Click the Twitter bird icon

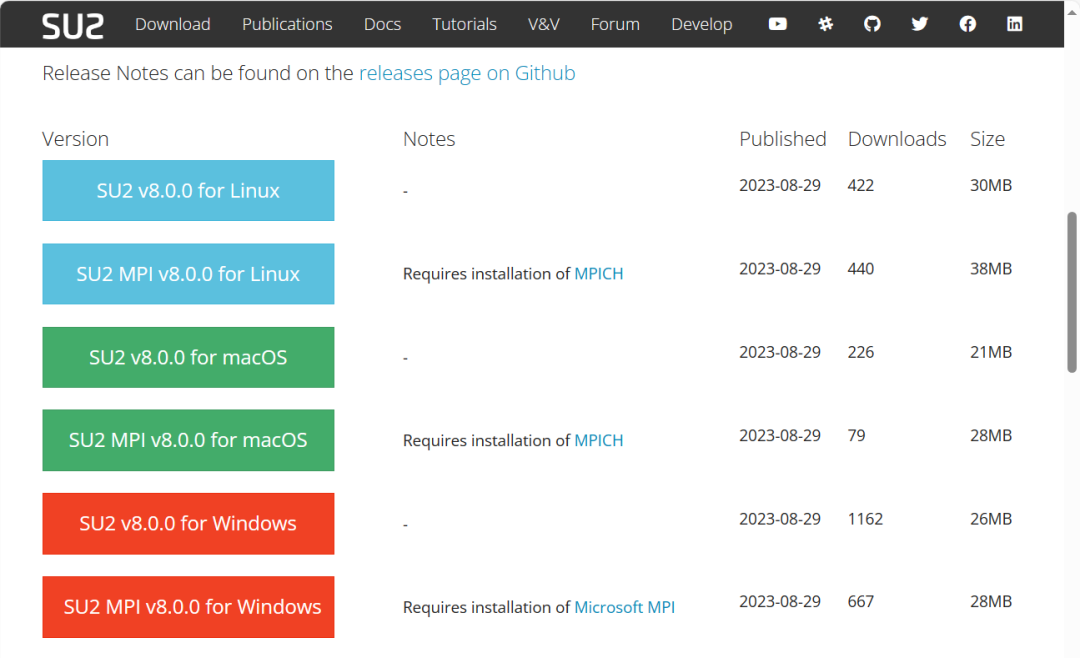point(920,24)
